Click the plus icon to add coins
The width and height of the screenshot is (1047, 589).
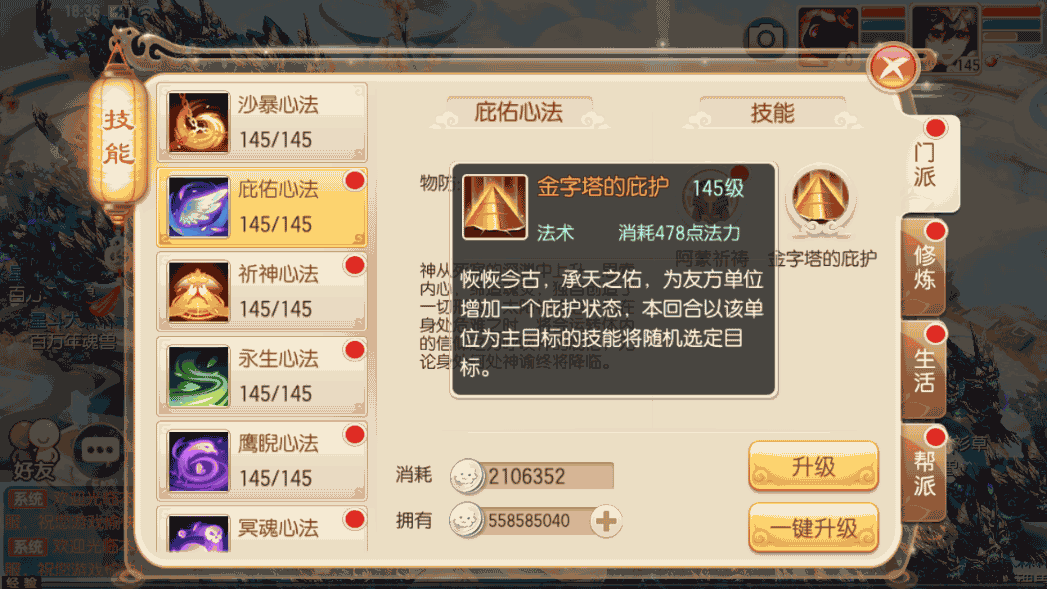[606, 522]
